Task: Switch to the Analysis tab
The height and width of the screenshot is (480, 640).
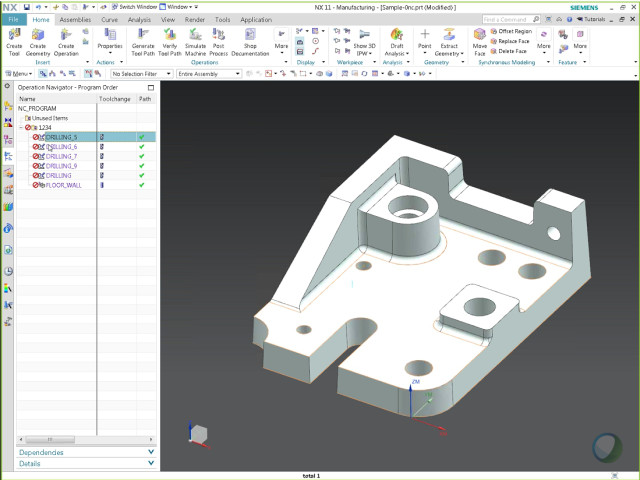Action: pos(139,20)
